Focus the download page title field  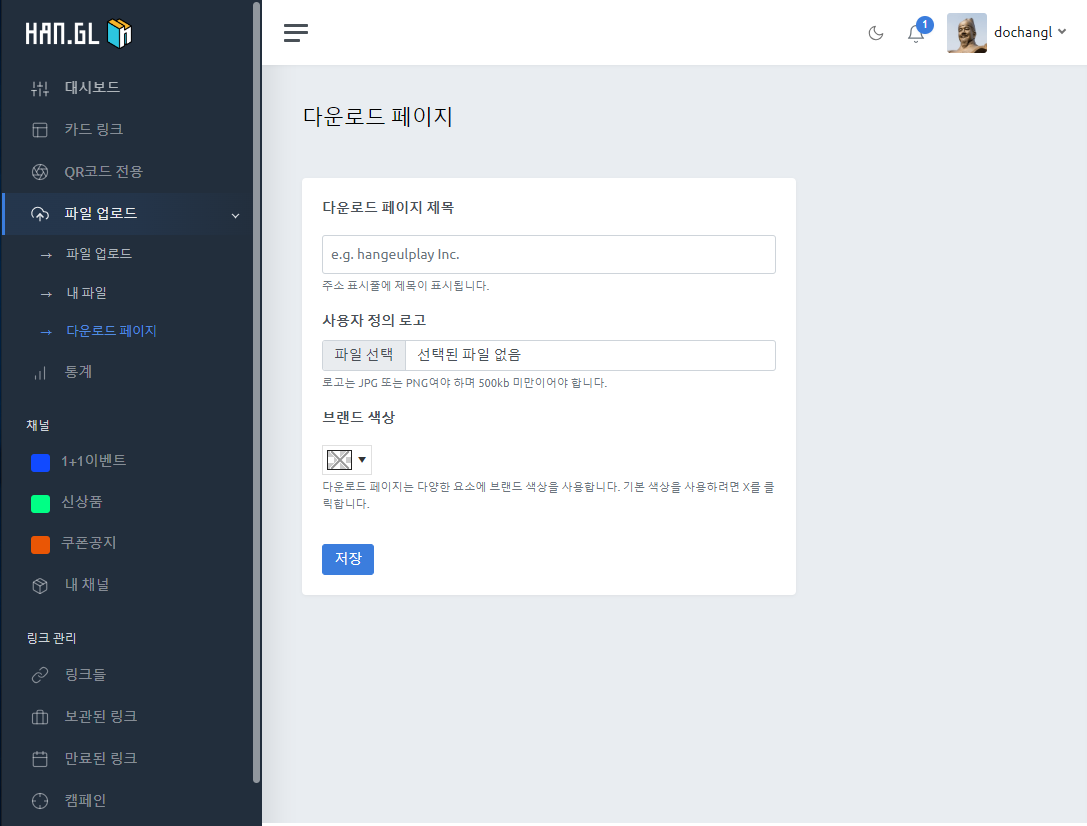coord(548,254)
